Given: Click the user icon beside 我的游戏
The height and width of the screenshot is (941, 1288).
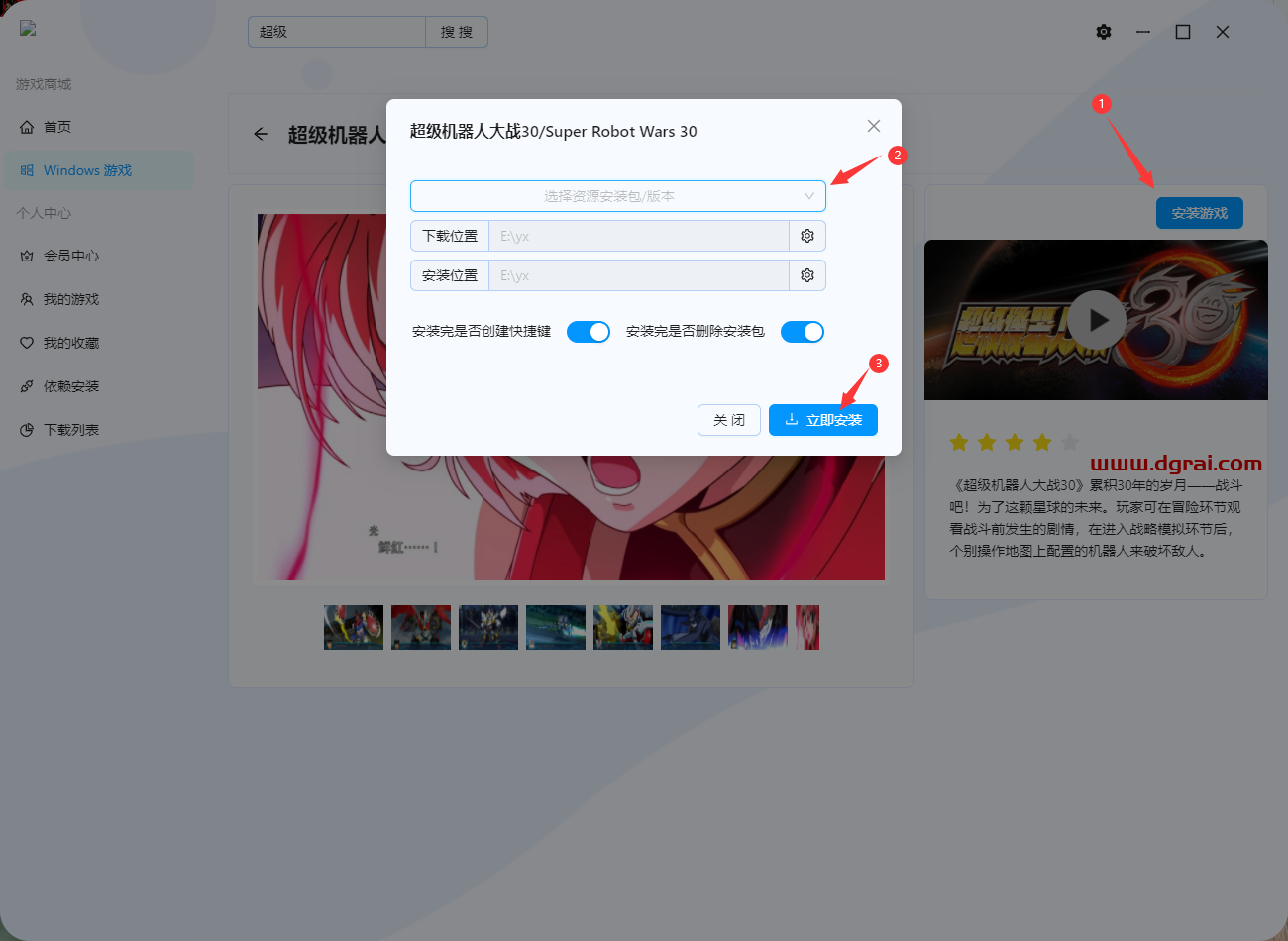Looking at the screenshot, I should 27,299.
